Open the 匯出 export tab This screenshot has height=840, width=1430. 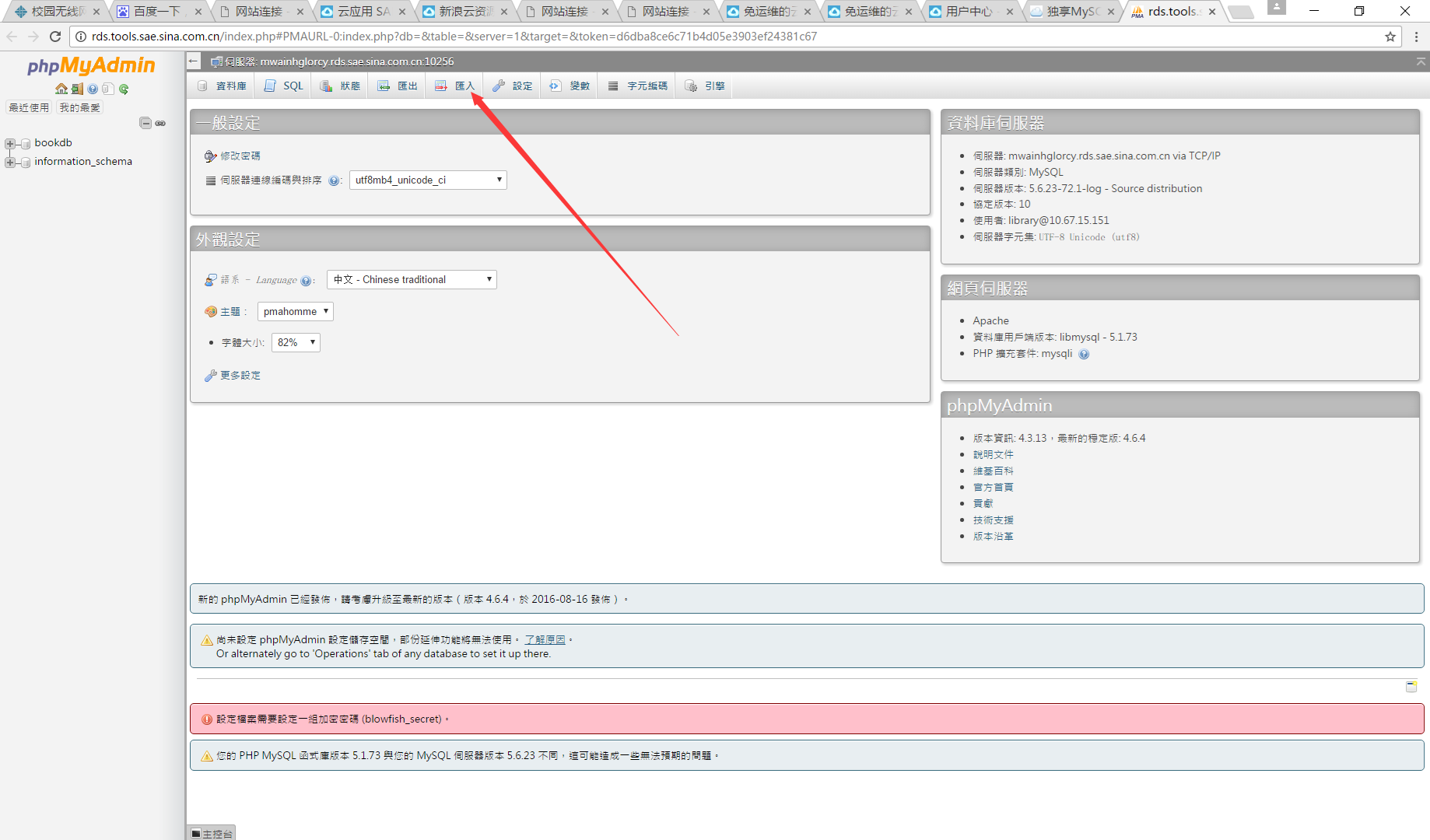point(398,86)
